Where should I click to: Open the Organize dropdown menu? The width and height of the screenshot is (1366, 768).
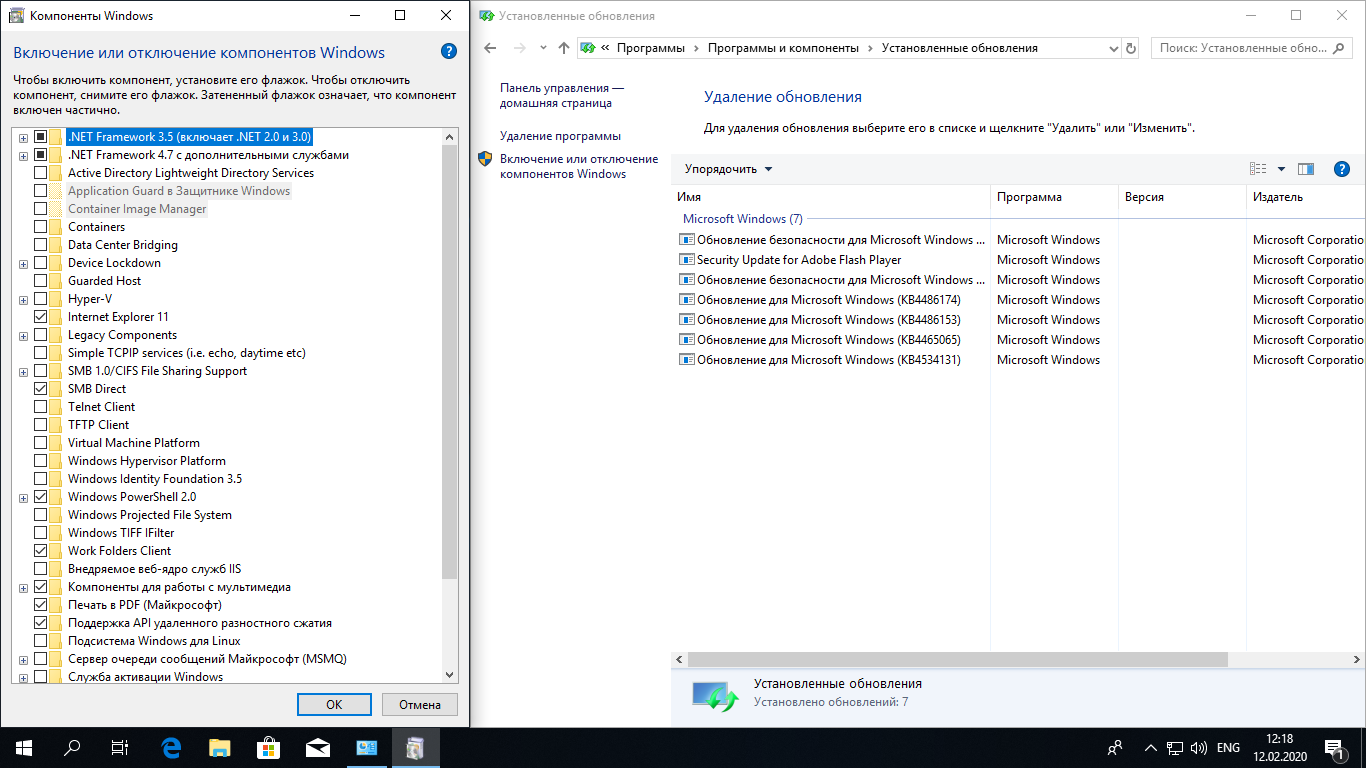click(x=728, y=169)
